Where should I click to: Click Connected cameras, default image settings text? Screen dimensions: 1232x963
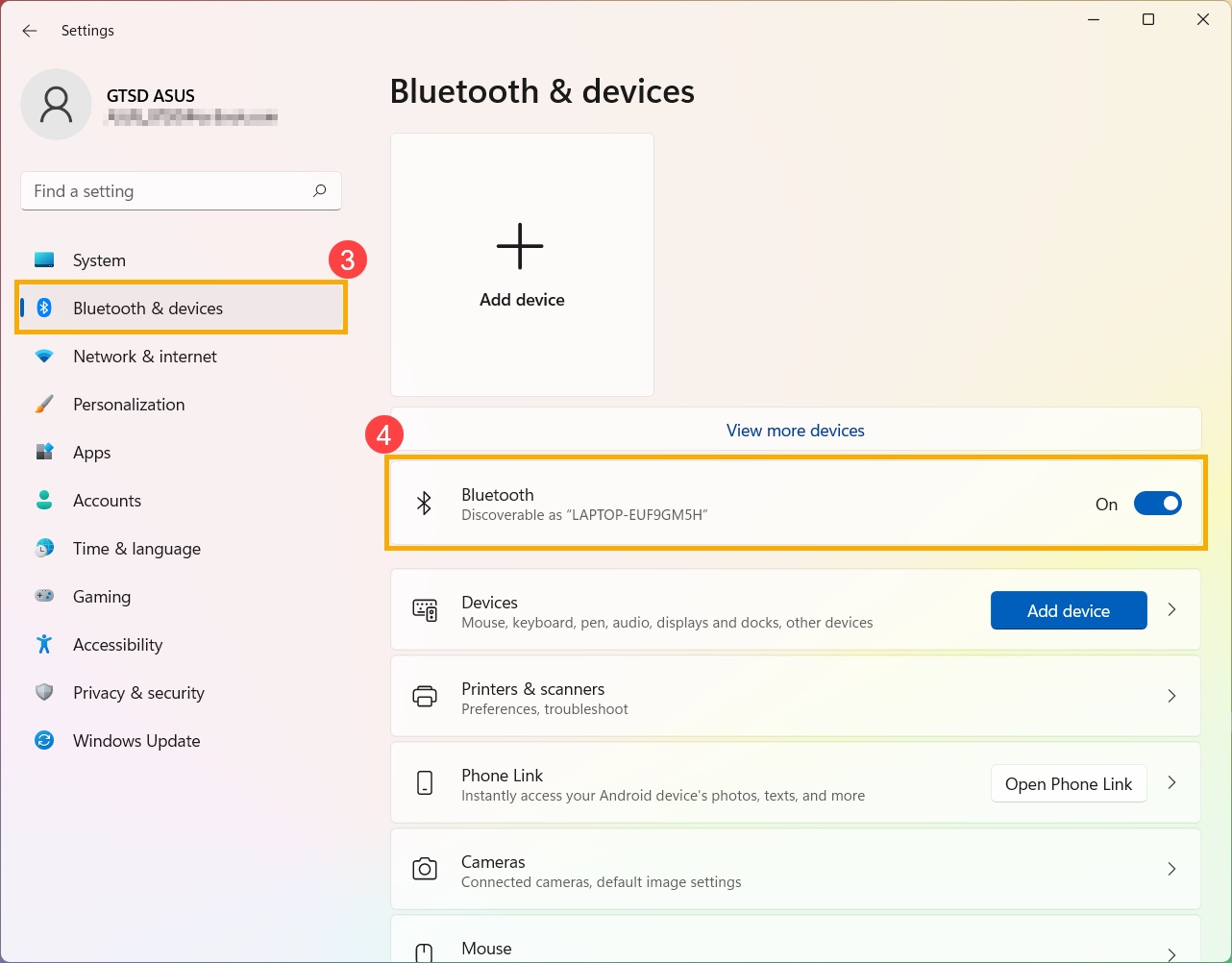tap(602, 882)
